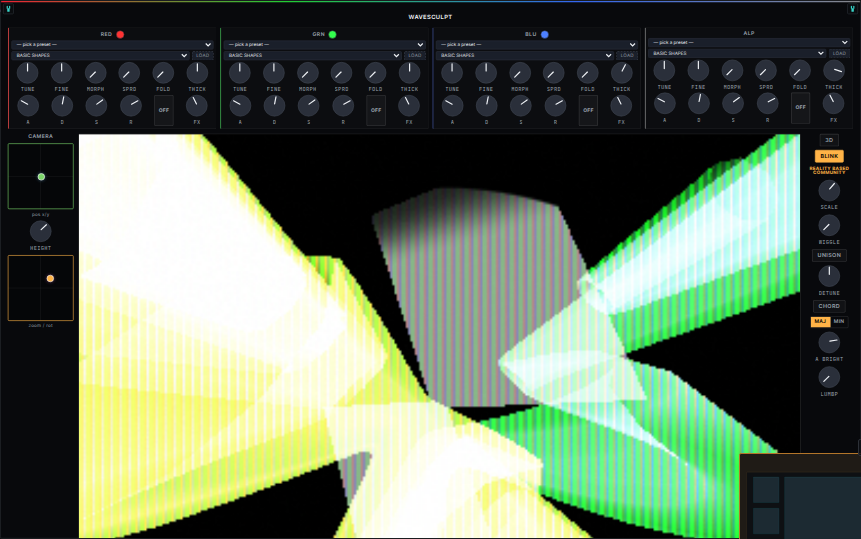Screen dimensions: 861x539
Task: Click the ALP THICK knob
Action: 834,71
